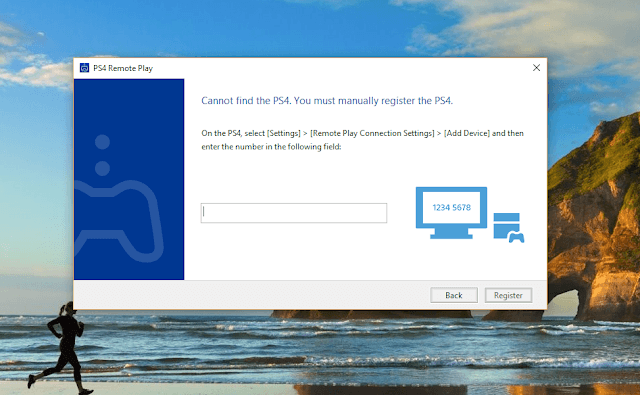Click the PS4 console illustration icon
This screenshot has height=395, width=640.
(506, 226)
